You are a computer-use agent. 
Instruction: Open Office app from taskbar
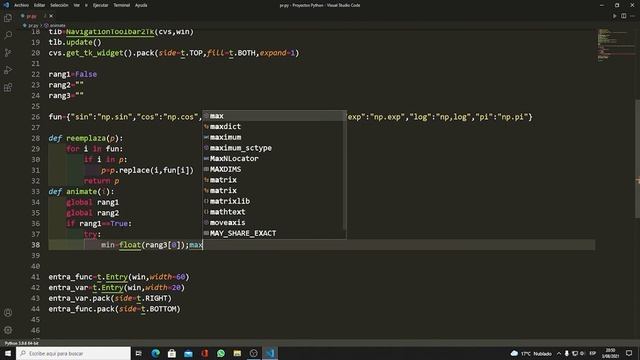[x=204, y=353]
